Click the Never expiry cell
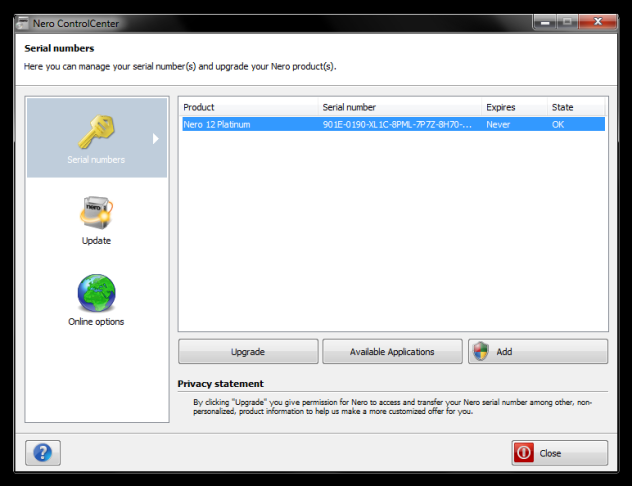The height and width of the screenshot is (486, 632). coord(498,125)
